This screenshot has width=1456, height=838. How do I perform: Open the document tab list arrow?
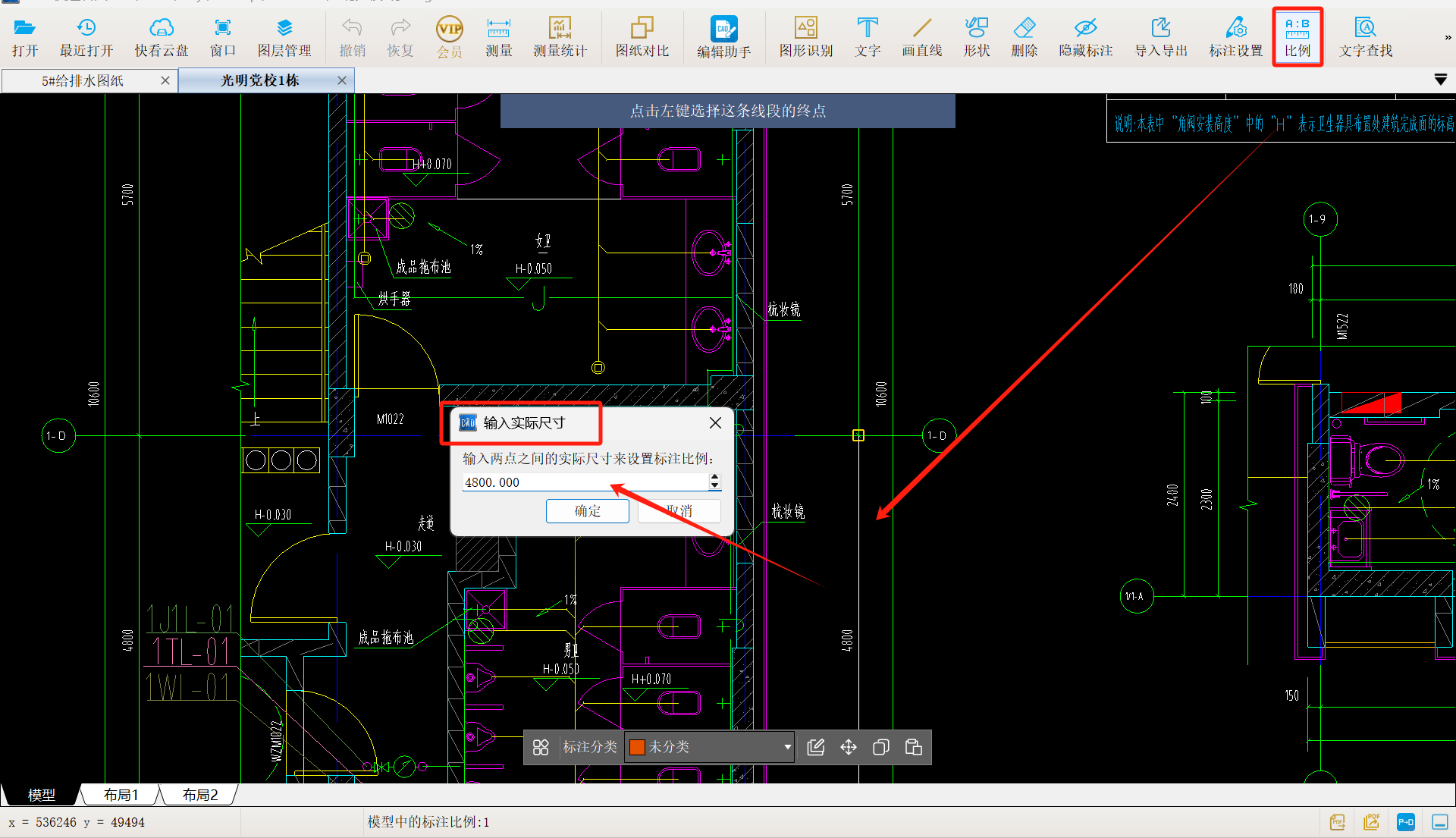click(1441, 80)
